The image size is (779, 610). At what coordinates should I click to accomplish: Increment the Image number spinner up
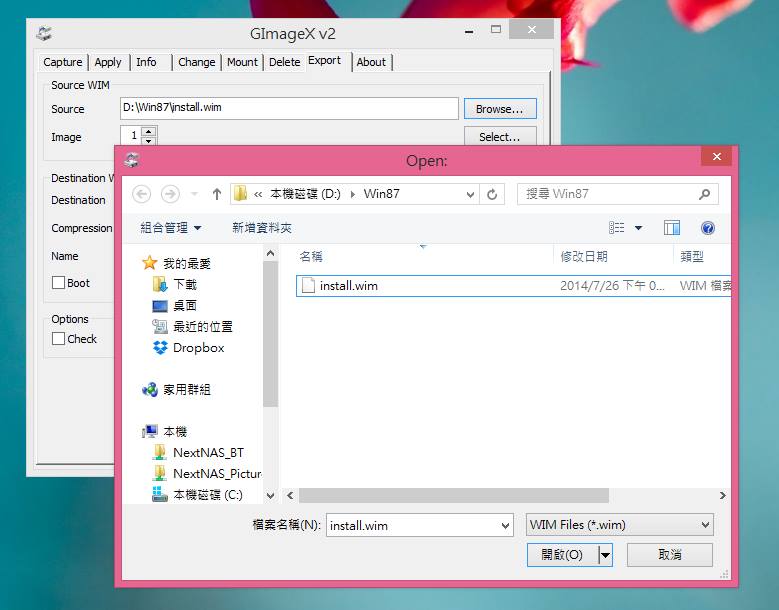point(149,131)
